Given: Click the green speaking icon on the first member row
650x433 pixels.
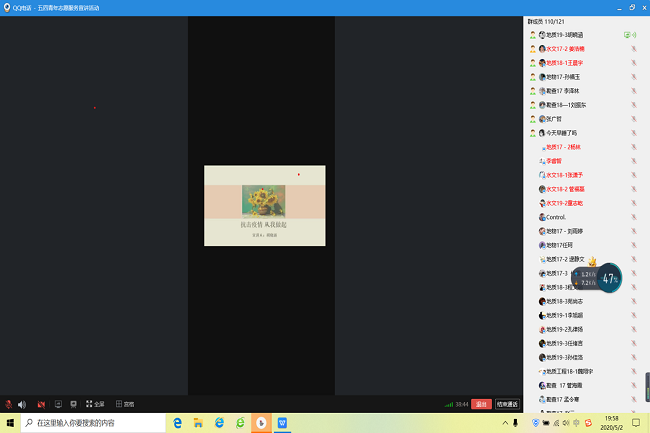Looking at the screenshot, I should pos(634,35).
